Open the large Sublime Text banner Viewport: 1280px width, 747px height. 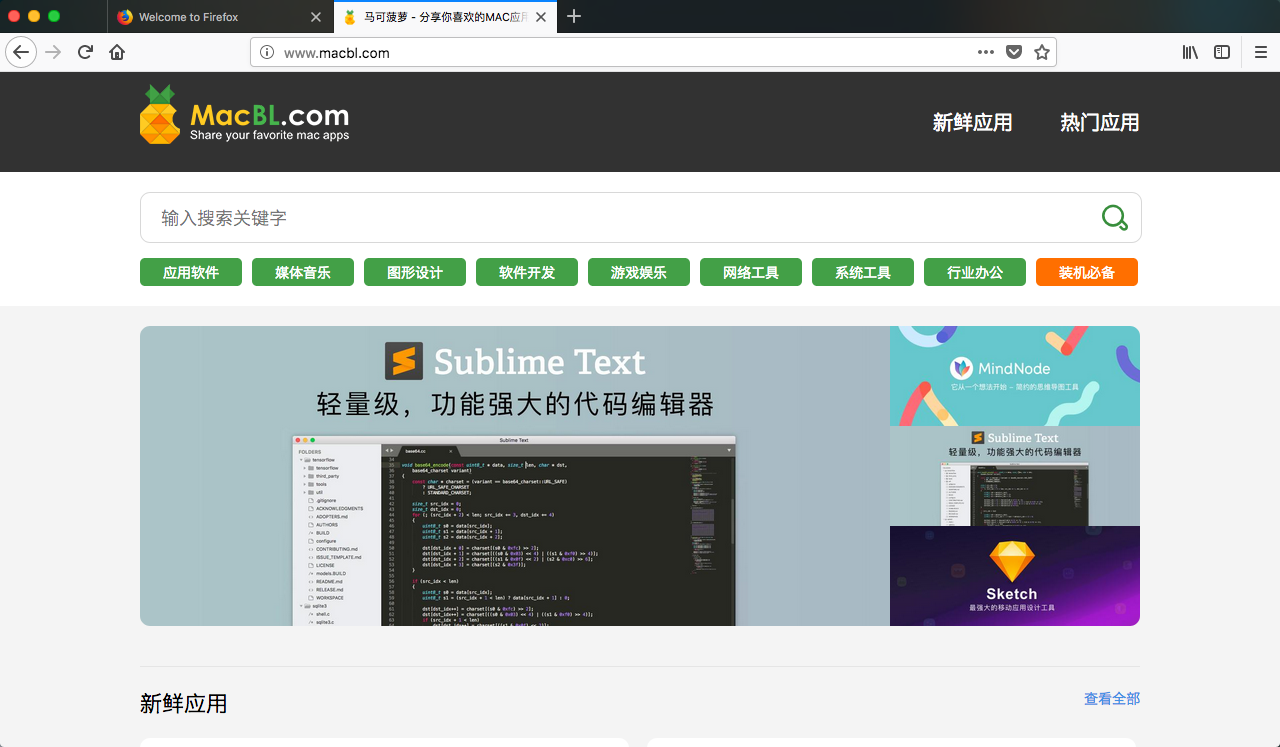[x=515, y=476]
